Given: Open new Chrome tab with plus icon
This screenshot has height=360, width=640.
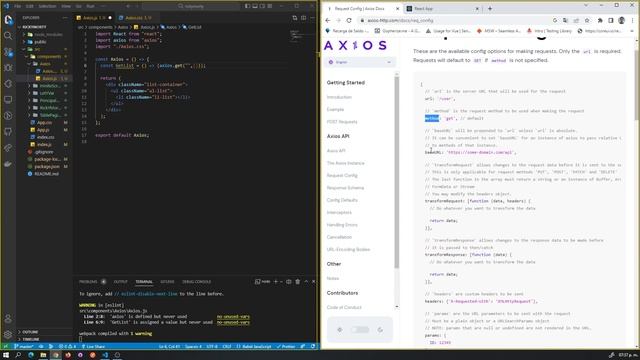Looking at the screenshot, I should pyautogui.click(x=490, y=9).
